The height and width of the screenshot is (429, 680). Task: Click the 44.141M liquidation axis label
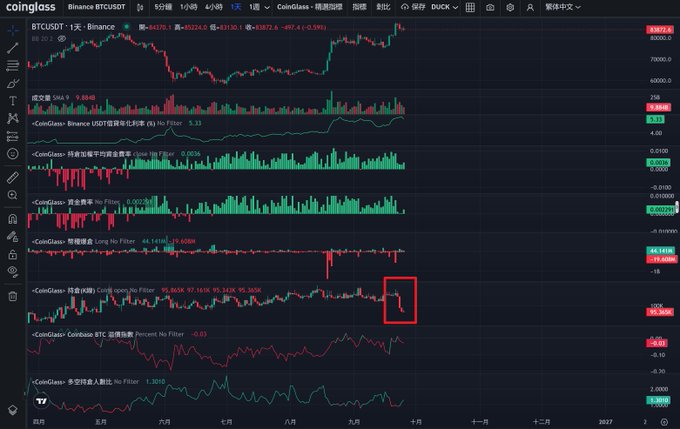(660, 251)
